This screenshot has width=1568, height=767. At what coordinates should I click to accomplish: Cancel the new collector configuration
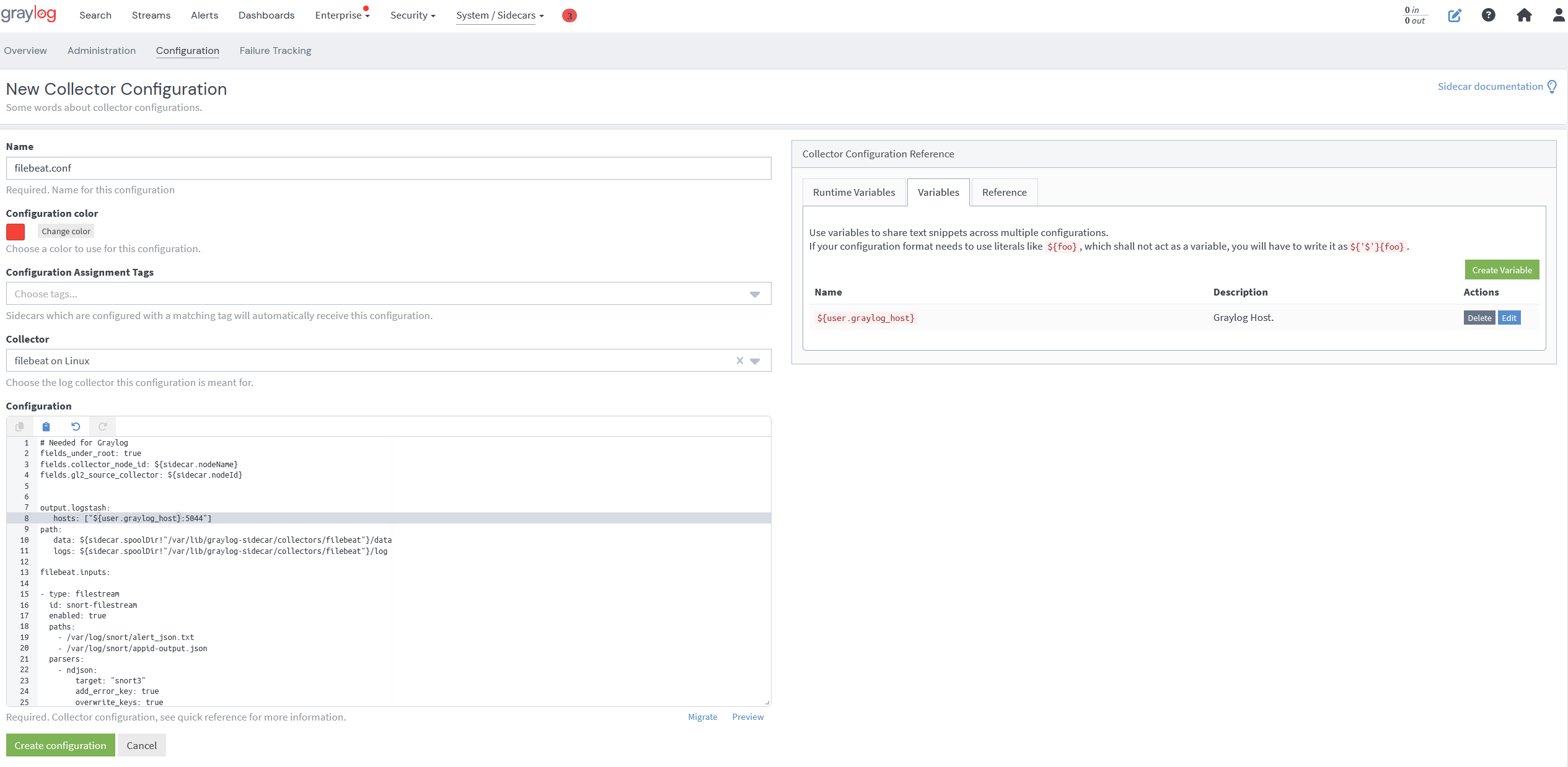(142, 745)
